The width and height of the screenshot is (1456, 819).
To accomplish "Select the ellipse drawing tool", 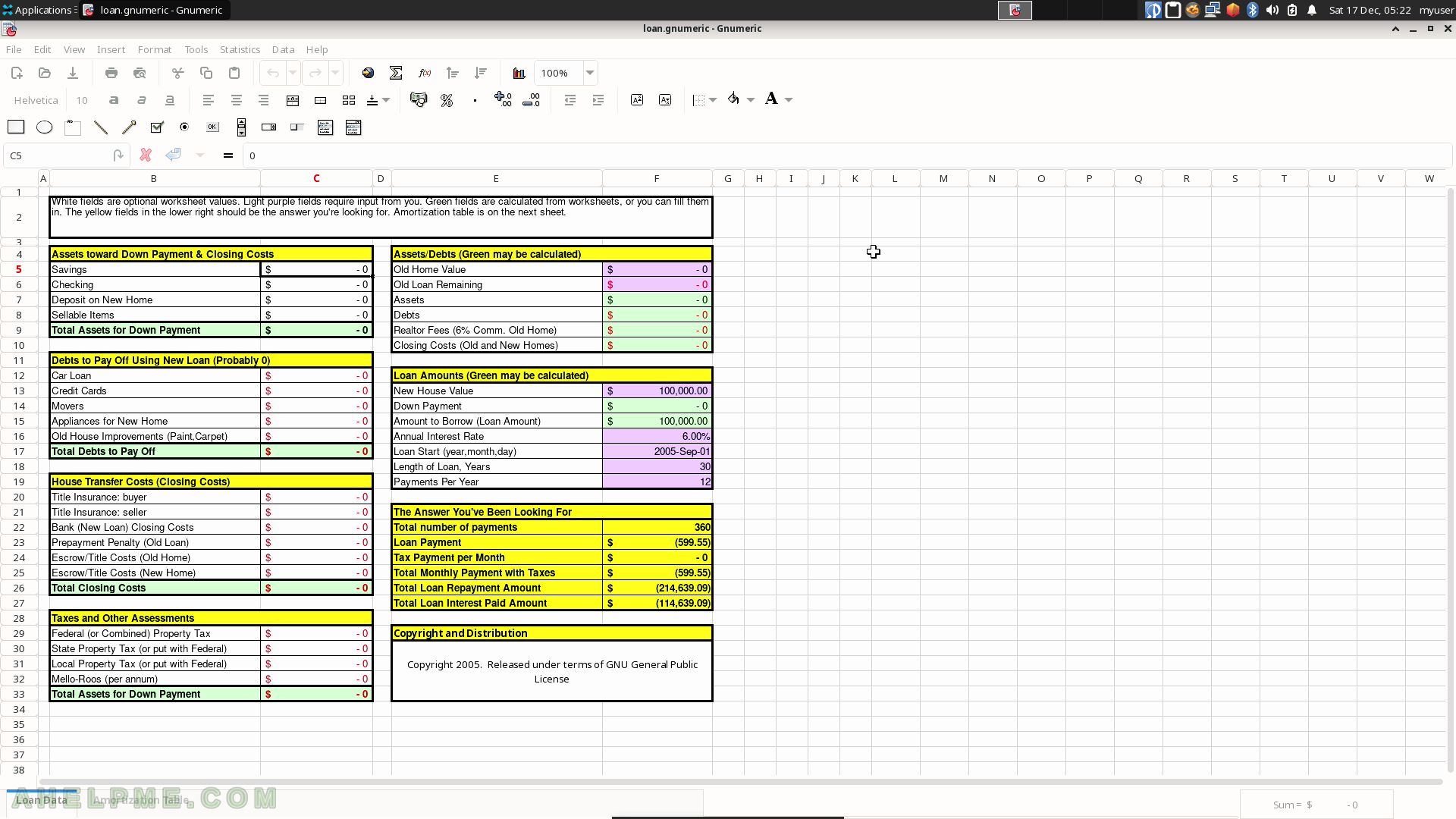I will point(45,127).
